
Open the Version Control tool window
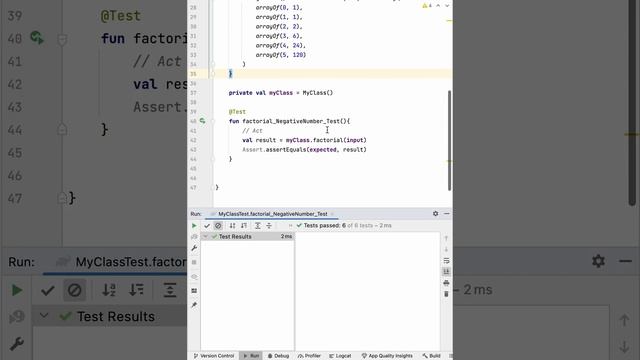pos(214,356)
